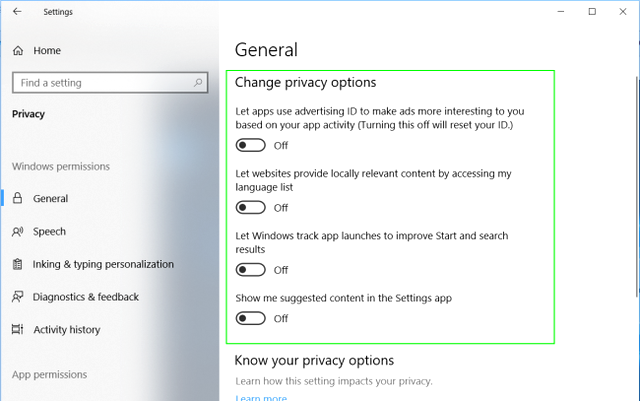Open the Learn more link
The height and width of the screenshot is (401, 640).
pos(261,397)
